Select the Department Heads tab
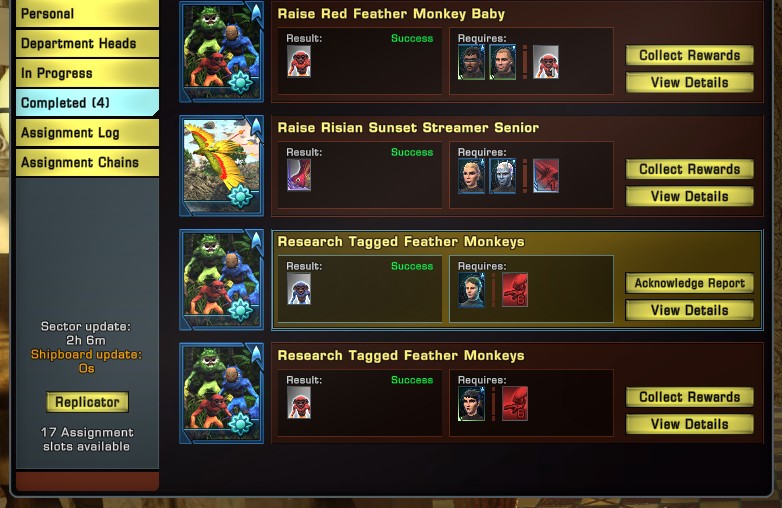Viewport: 782px width, 508px height. (x=87, y=43)
